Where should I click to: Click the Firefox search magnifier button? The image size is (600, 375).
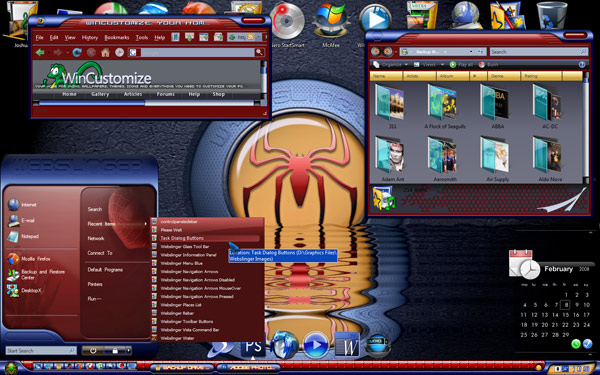[259, 52]
